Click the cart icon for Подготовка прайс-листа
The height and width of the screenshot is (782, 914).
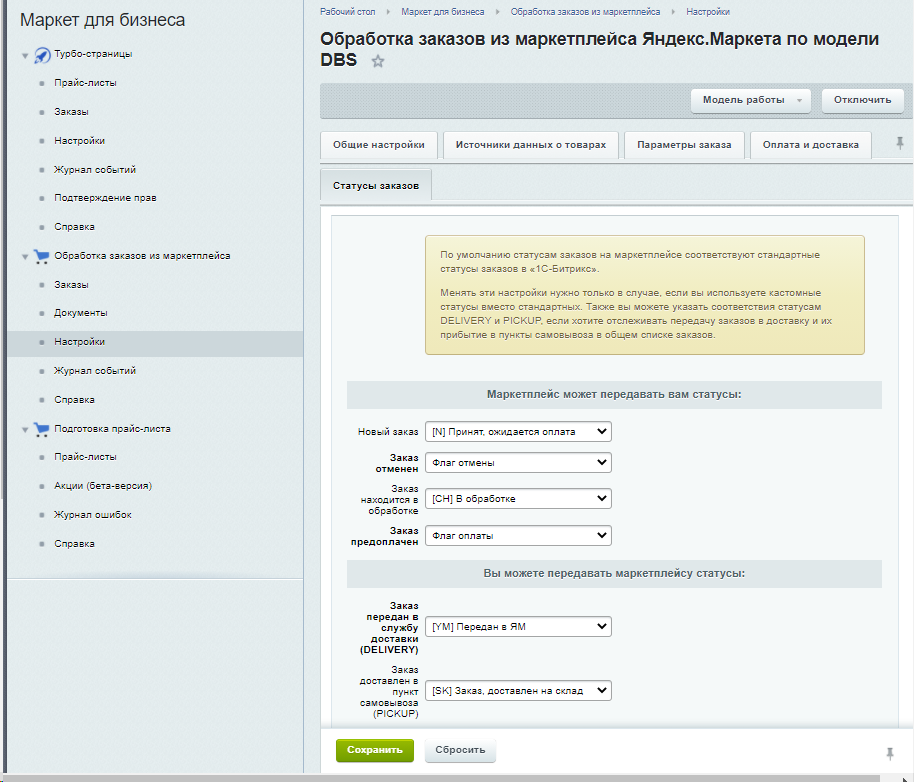42,429
